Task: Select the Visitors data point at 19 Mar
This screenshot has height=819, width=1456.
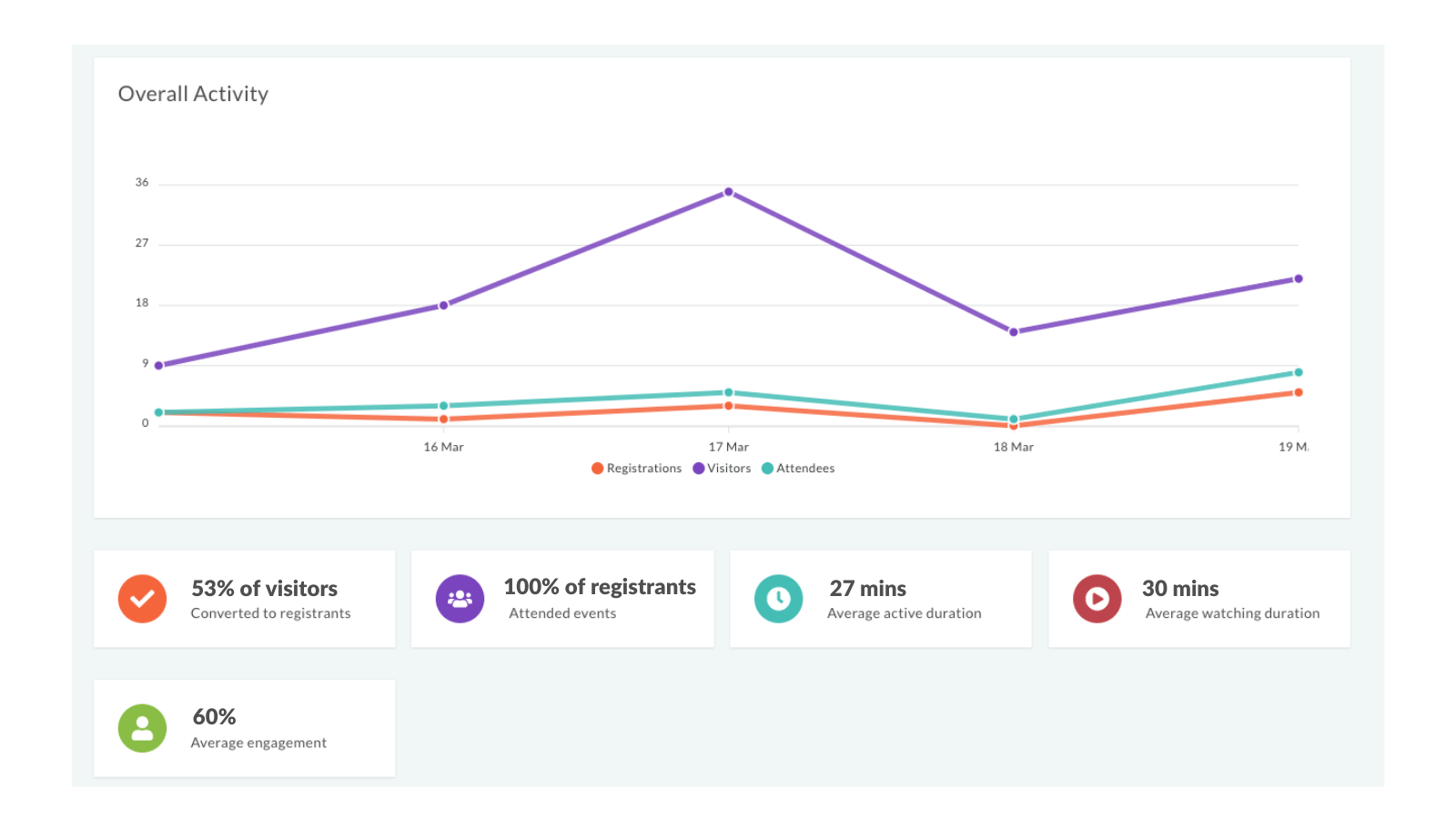Action: coord(1299,278)
